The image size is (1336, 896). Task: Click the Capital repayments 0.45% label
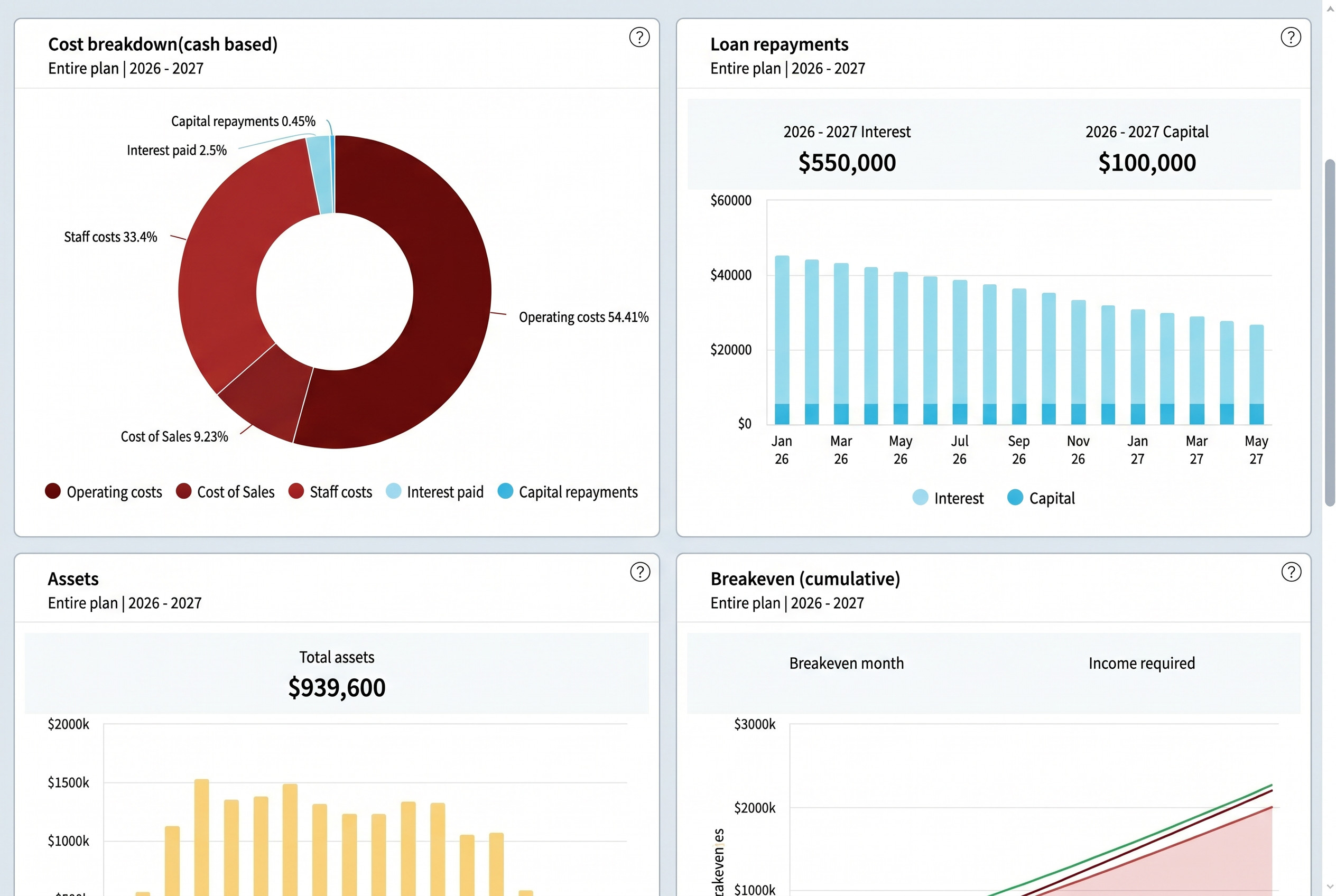(x=243, y=121)
